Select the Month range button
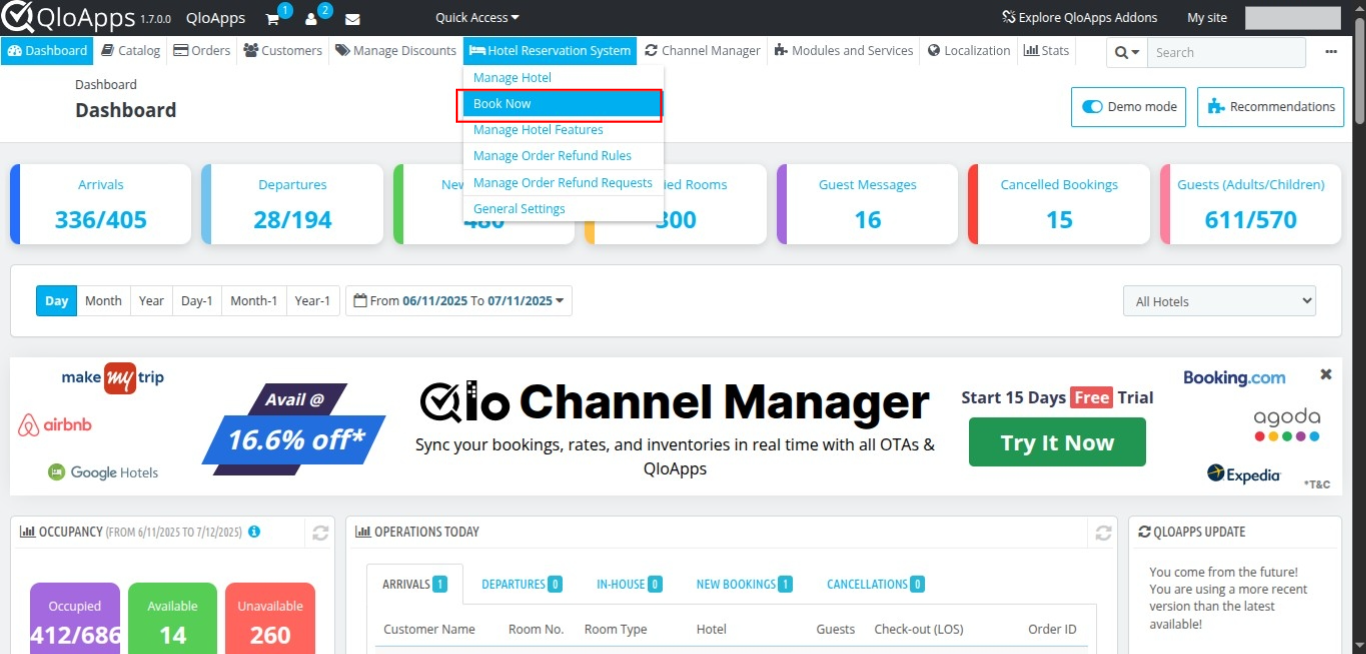1366x654 pixels. tap(103, 301)
